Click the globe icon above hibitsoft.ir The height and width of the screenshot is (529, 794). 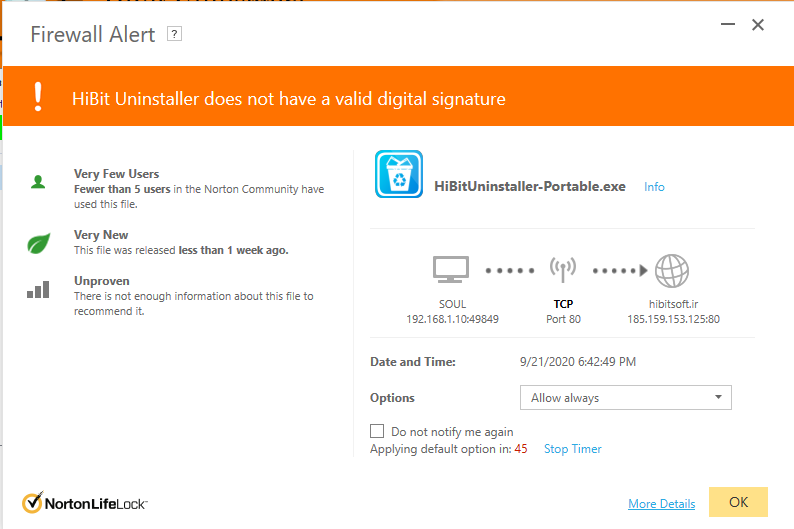click(x=673, y=270)
